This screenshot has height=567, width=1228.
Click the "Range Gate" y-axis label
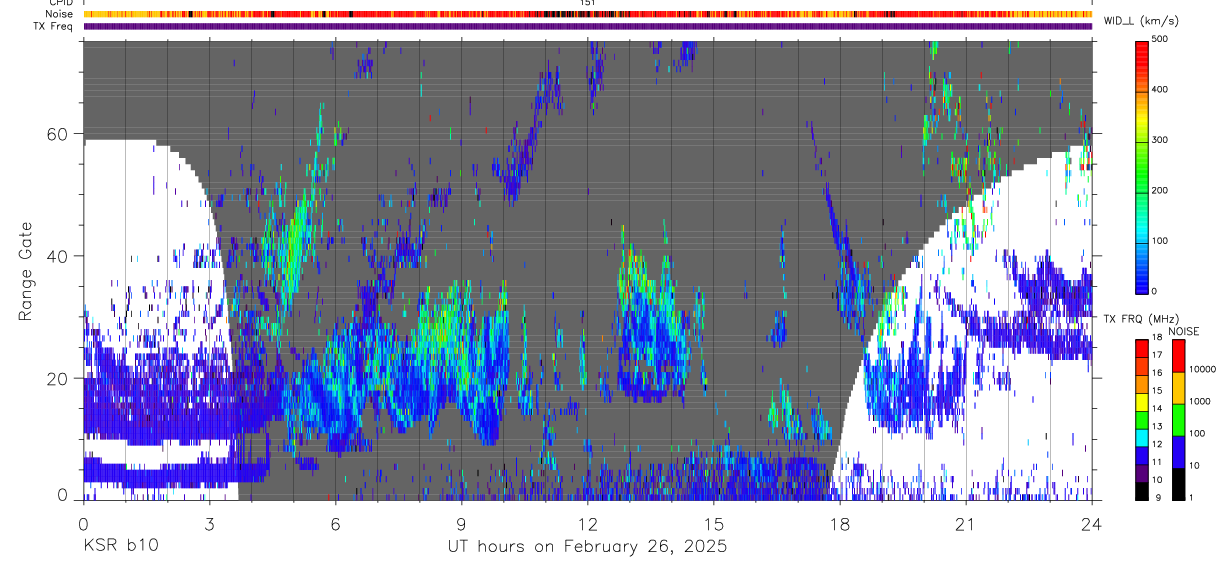27,271
